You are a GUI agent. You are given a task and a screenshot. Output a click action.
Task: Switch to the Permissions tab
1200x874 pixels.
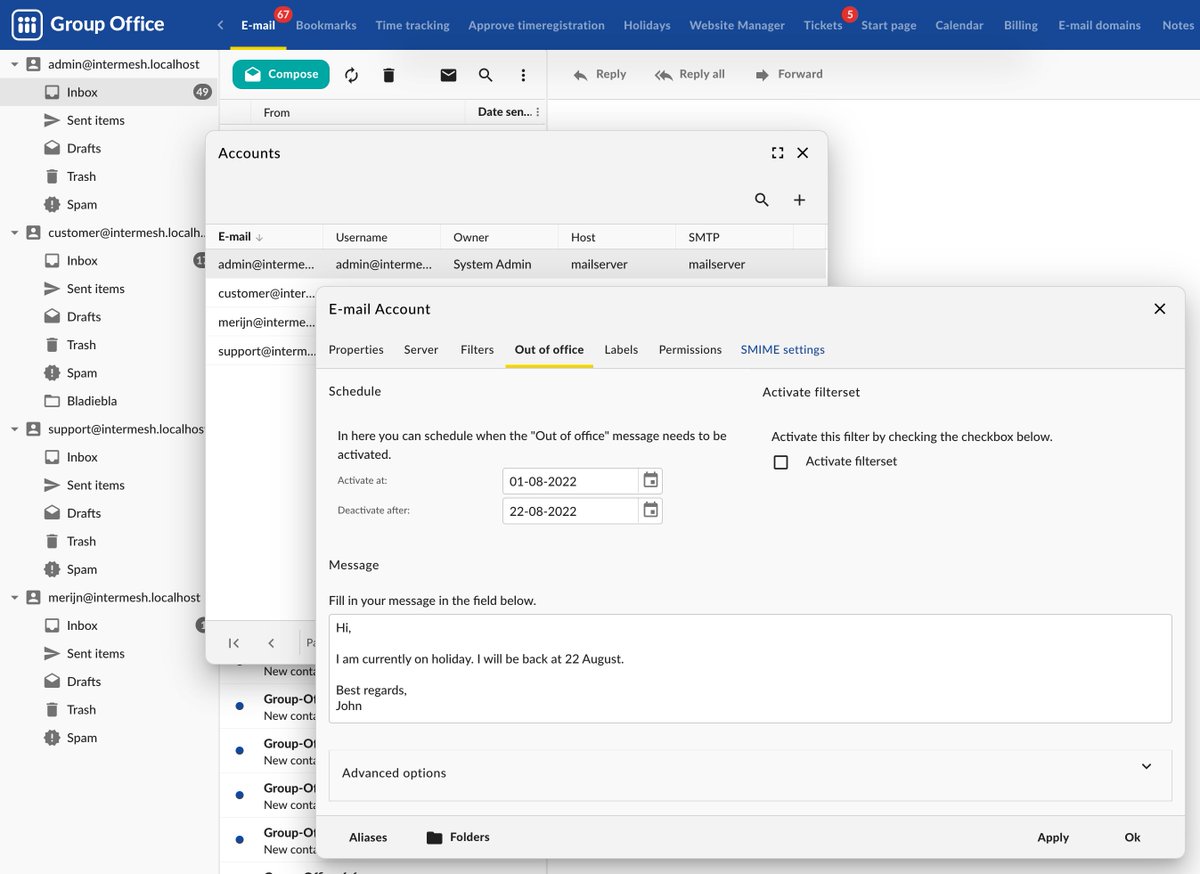pyautogui.click(x=690, y=350)
